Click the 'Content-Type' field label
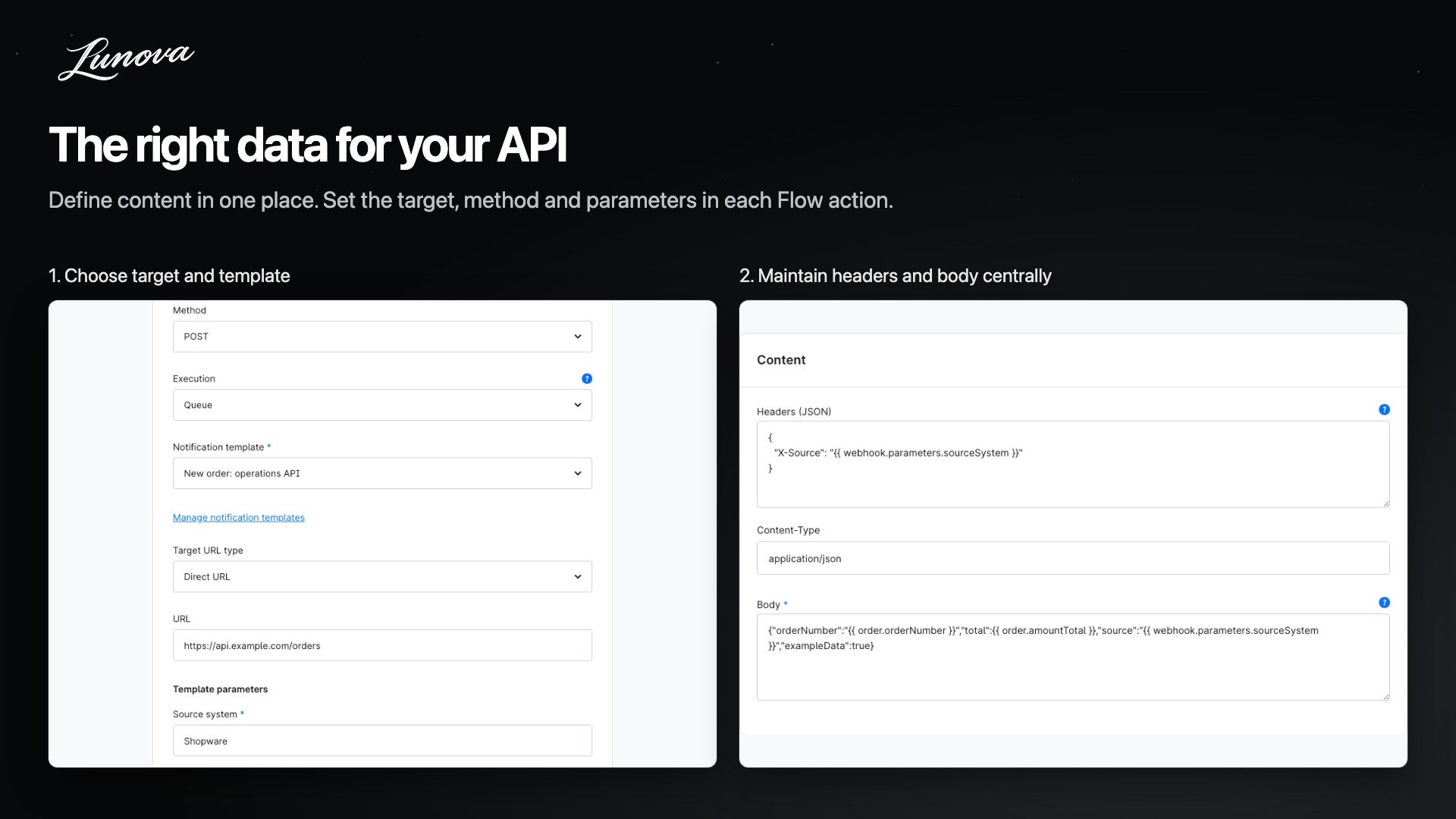The image size is (1456, 819). pyautogui.click(x=788, y=530)
